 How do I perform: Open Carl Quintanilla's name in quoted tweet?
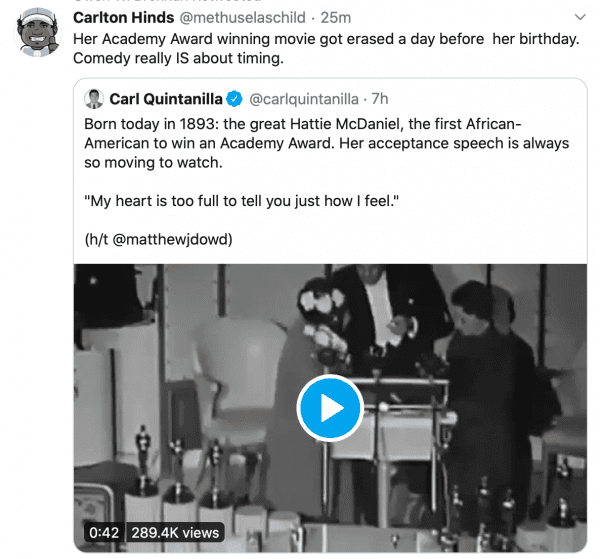point(165,98)
